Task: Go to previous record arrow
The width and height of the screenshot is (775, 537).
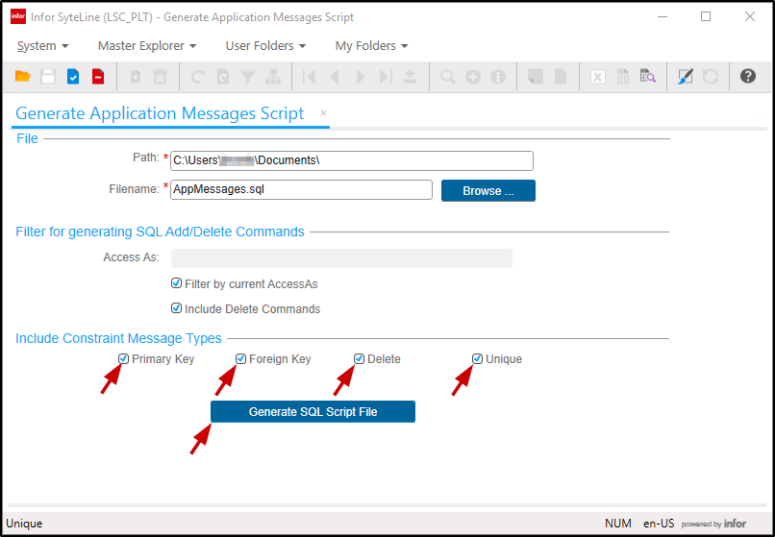Action: [x=335, y=77]
